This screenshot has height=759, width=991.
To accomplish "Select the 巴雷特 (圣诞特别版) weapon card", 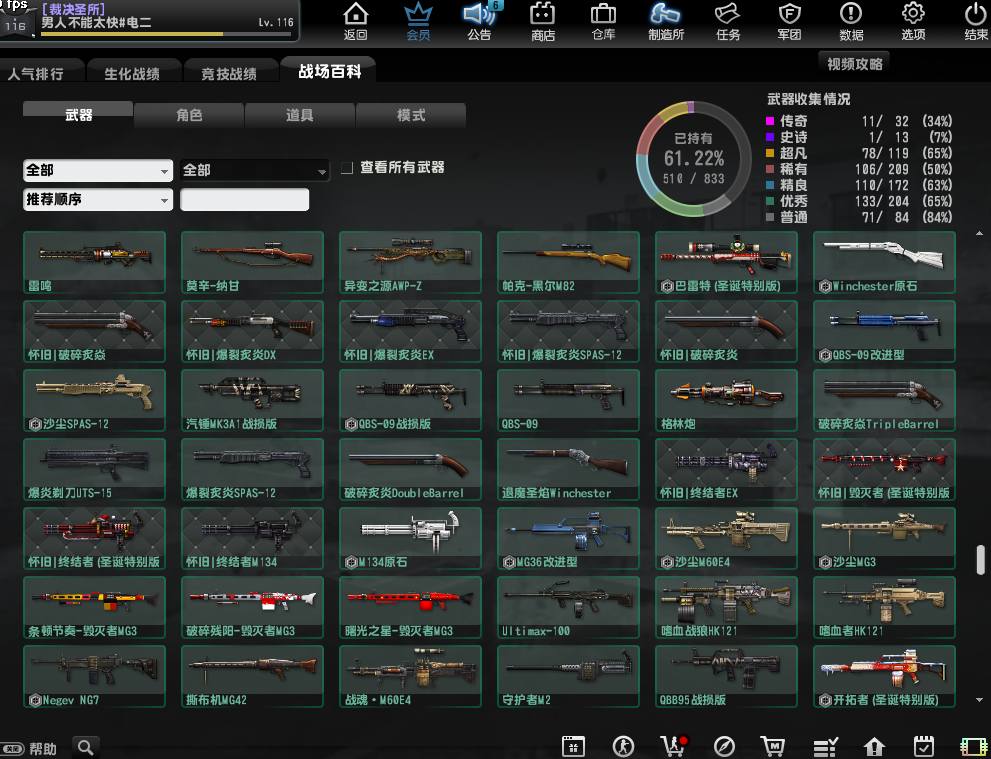I will pyautogui.click(x=726, y=262).
